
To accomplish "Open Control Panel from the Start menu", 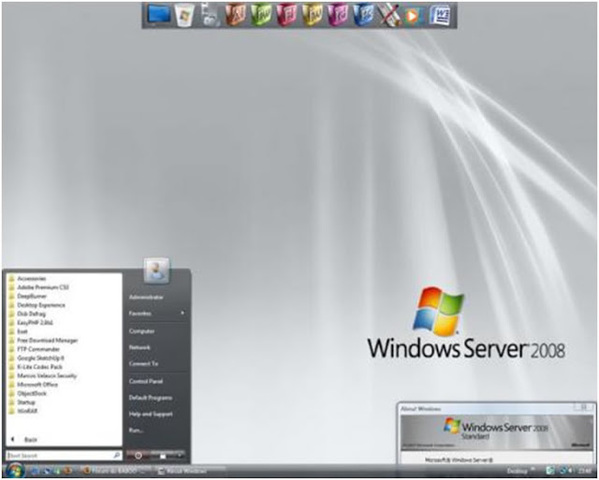I will click(146, 381).
